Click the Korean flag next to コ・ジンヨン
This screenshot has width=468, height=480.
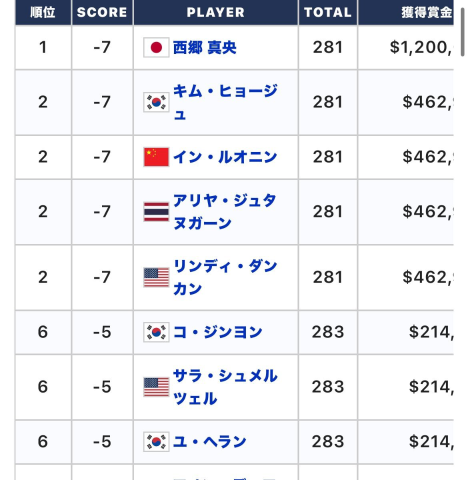click(x=156, y=332)
